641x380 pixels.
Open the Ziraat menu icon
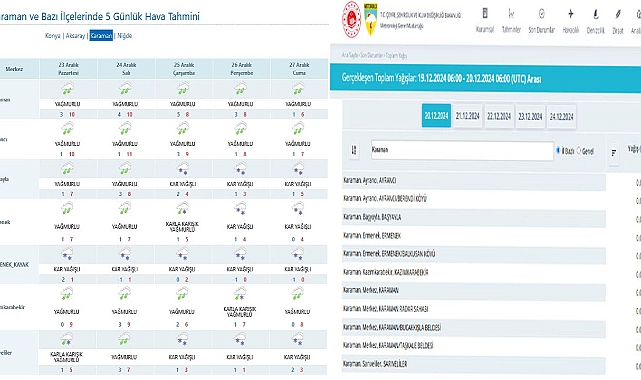pyautogui.click(x=618, y=14)
